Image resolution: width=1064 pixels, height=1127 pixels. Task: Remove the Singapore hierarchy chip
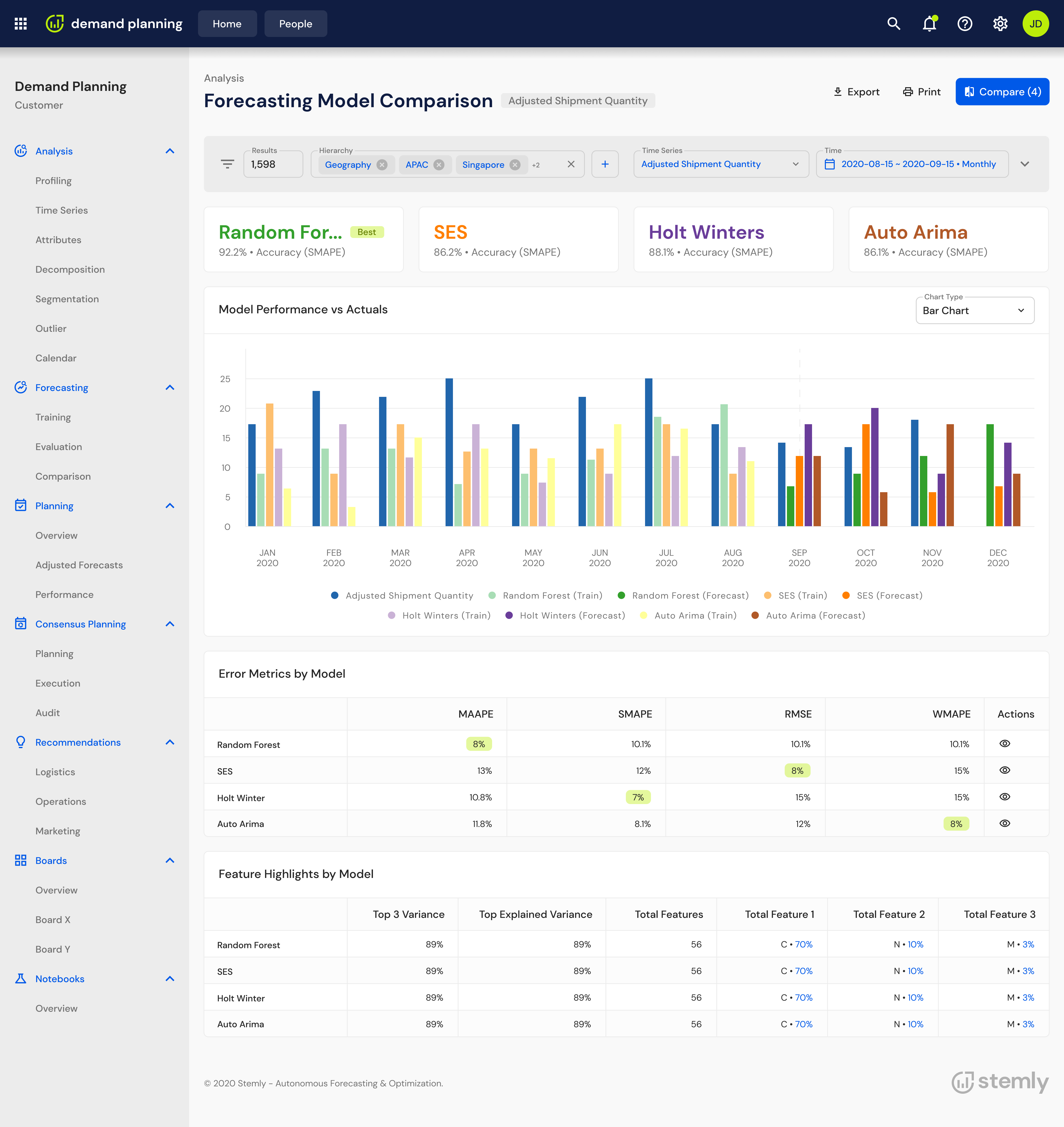coord(515,165)
